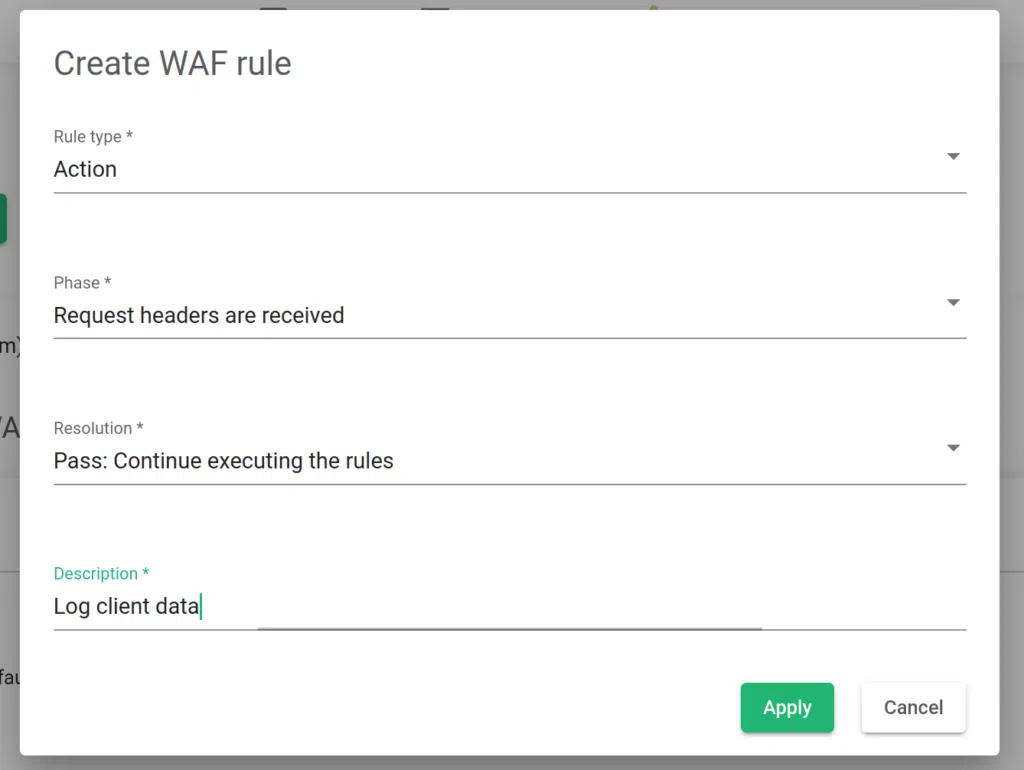Click Pass: Continue executing the rules text
Screen dimensions: 1024x770
tap(224, 460)
